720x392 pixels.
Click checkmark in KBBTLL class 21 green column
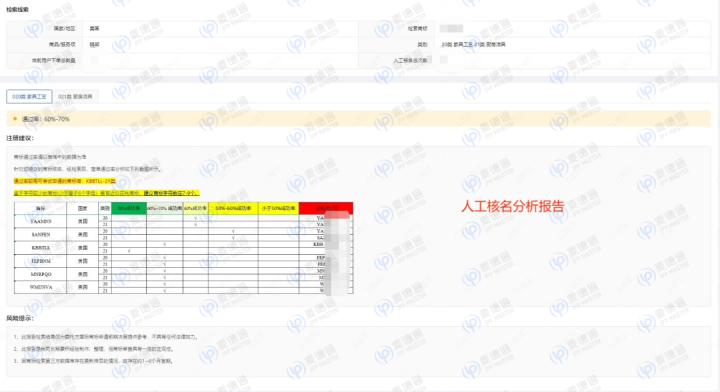(129, 251)
